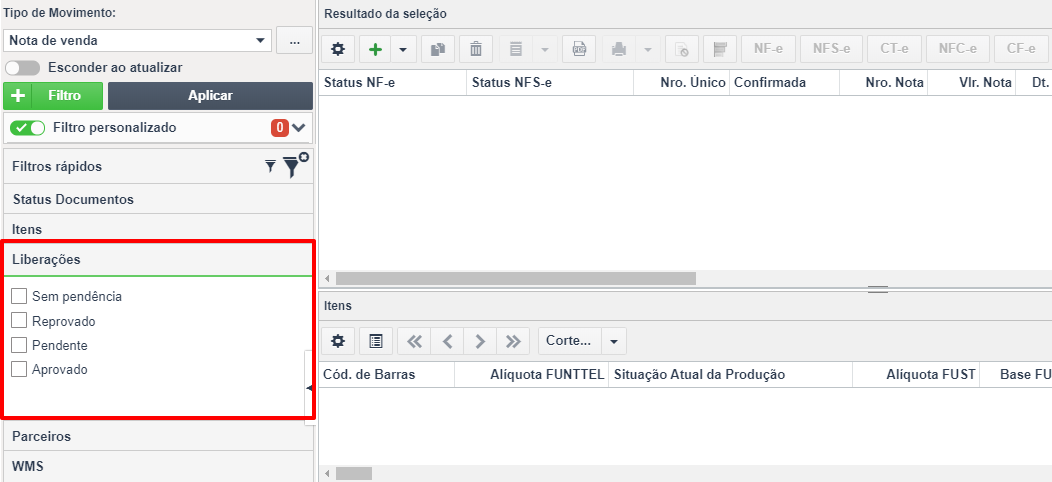Click the list view icon in top toolbar
Viewport: 1052px width, 482px height.
515,49
